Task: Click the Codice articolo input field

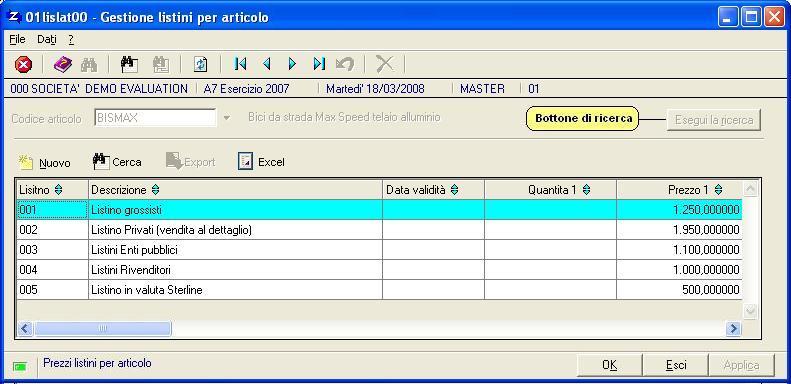Action: 155,118
